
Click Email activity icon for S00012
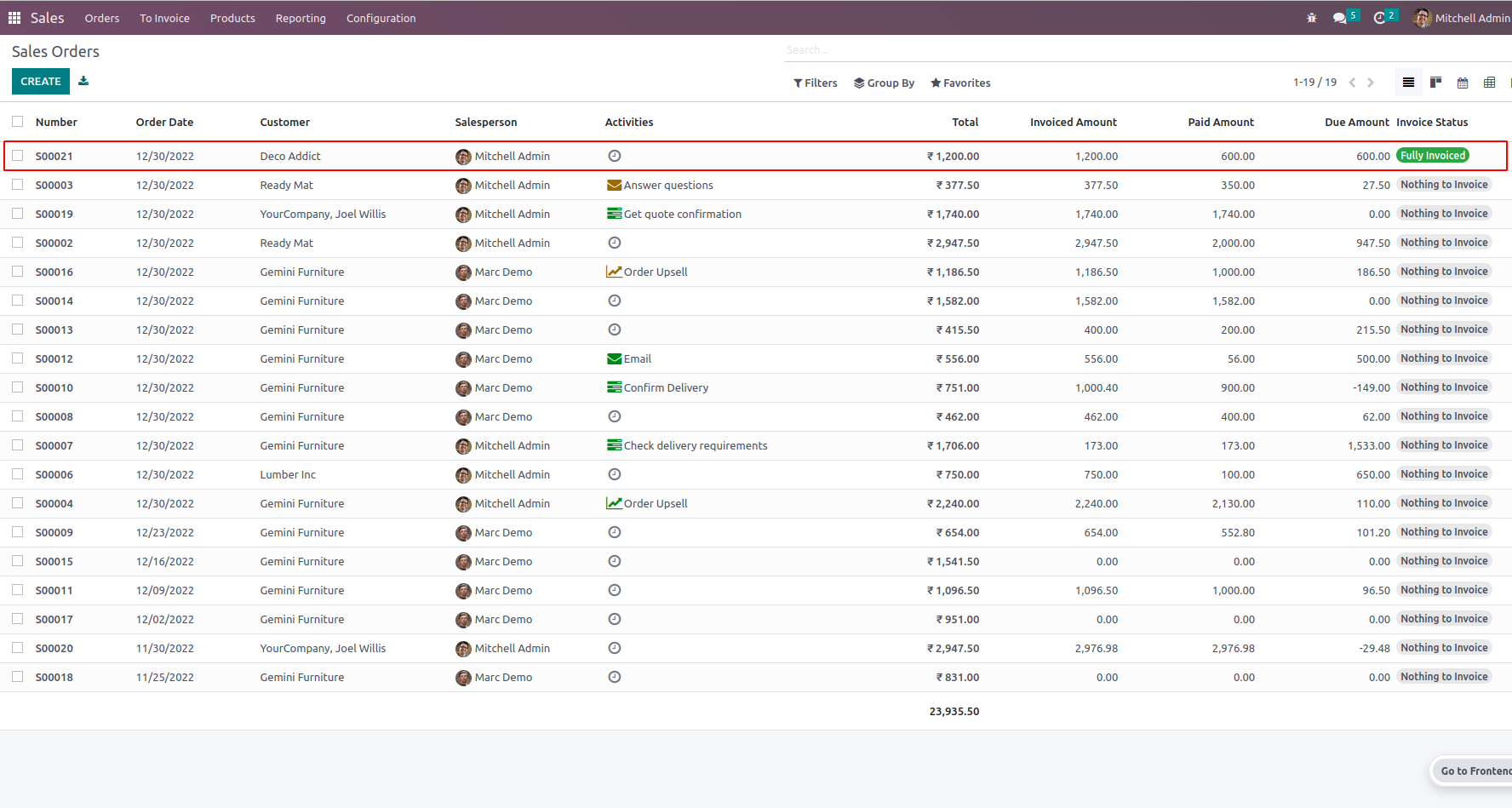tap(614, 358)
